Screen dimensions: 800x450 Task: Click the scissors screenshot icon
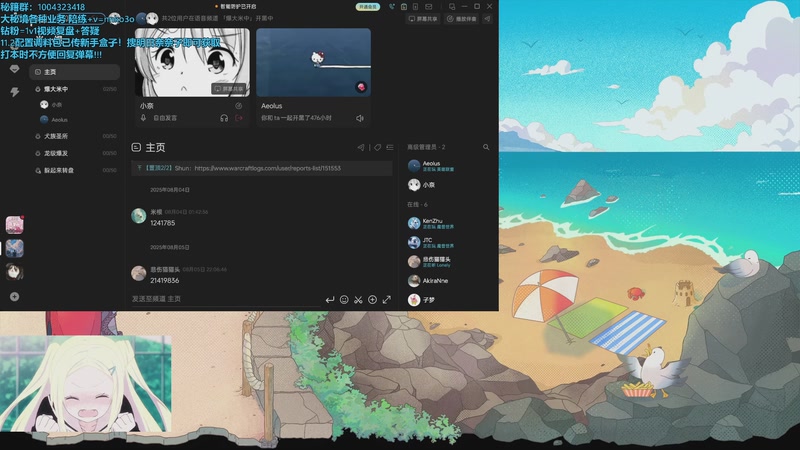click(x=358, y=299)
